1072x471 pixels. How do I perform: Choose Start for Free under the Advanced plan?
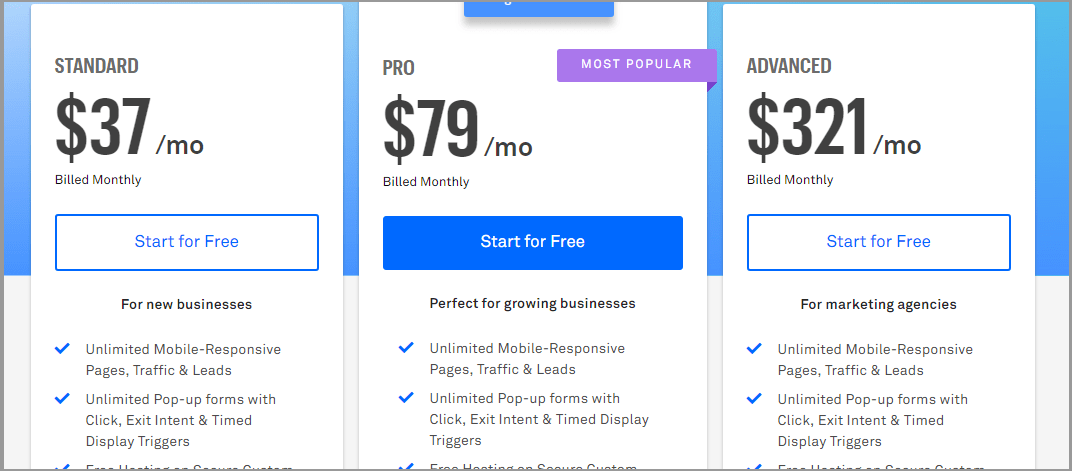tap(878, 242)
